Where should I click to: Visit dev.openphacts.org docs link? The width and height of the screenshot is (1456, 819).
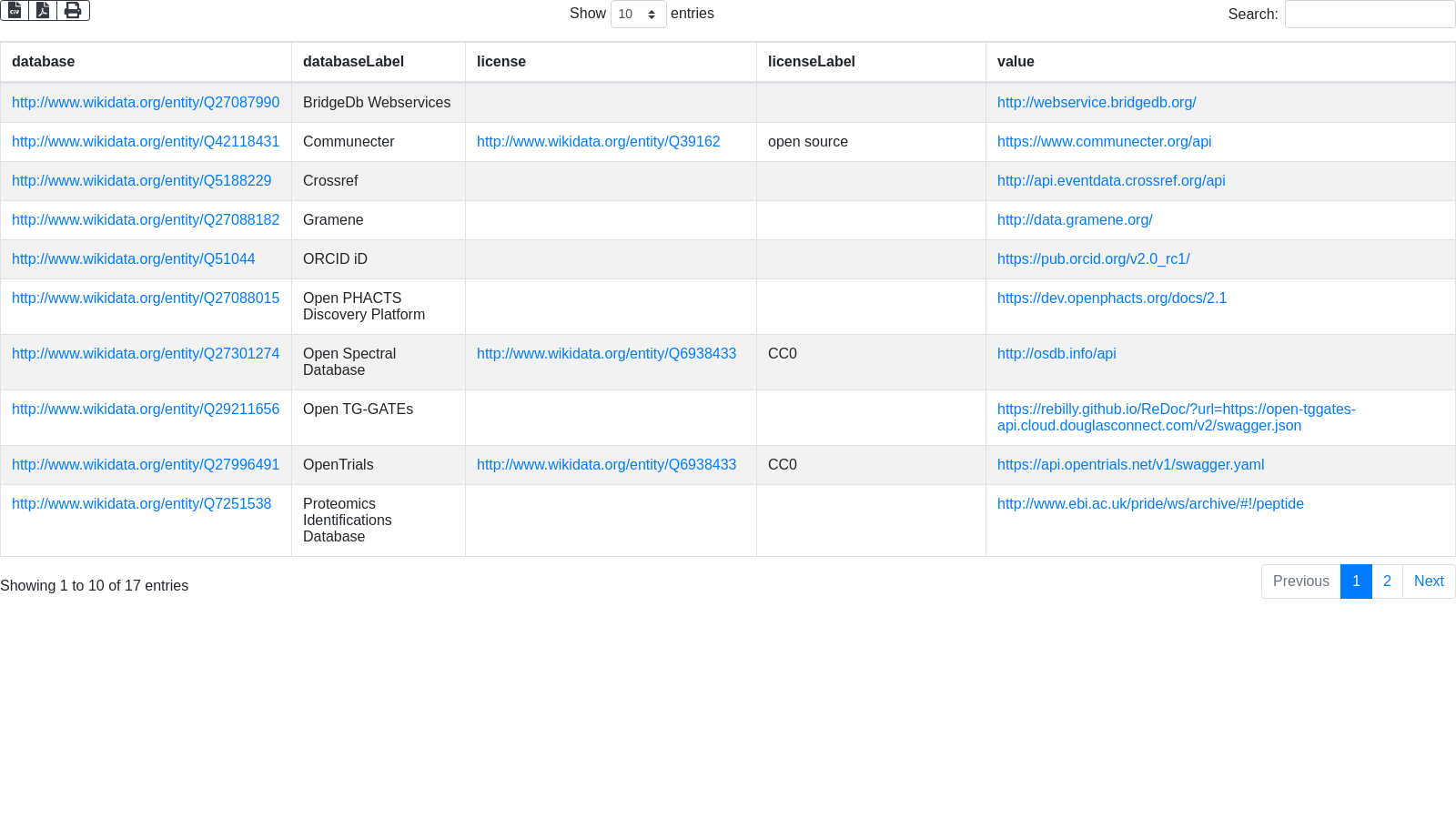pos(1112,298)
